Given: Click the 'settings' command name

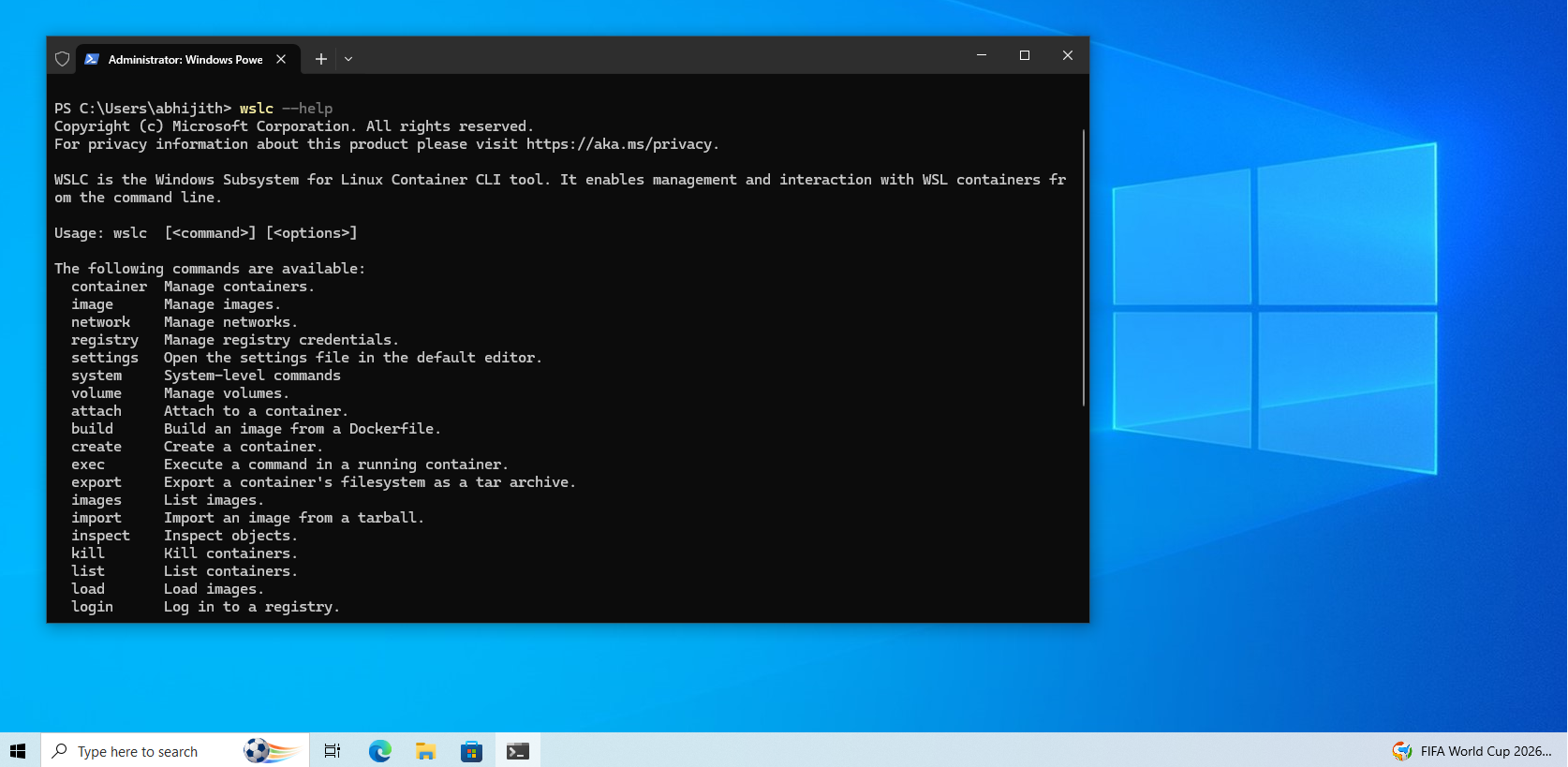Looking at the screenshot, I should pos(105,358).
